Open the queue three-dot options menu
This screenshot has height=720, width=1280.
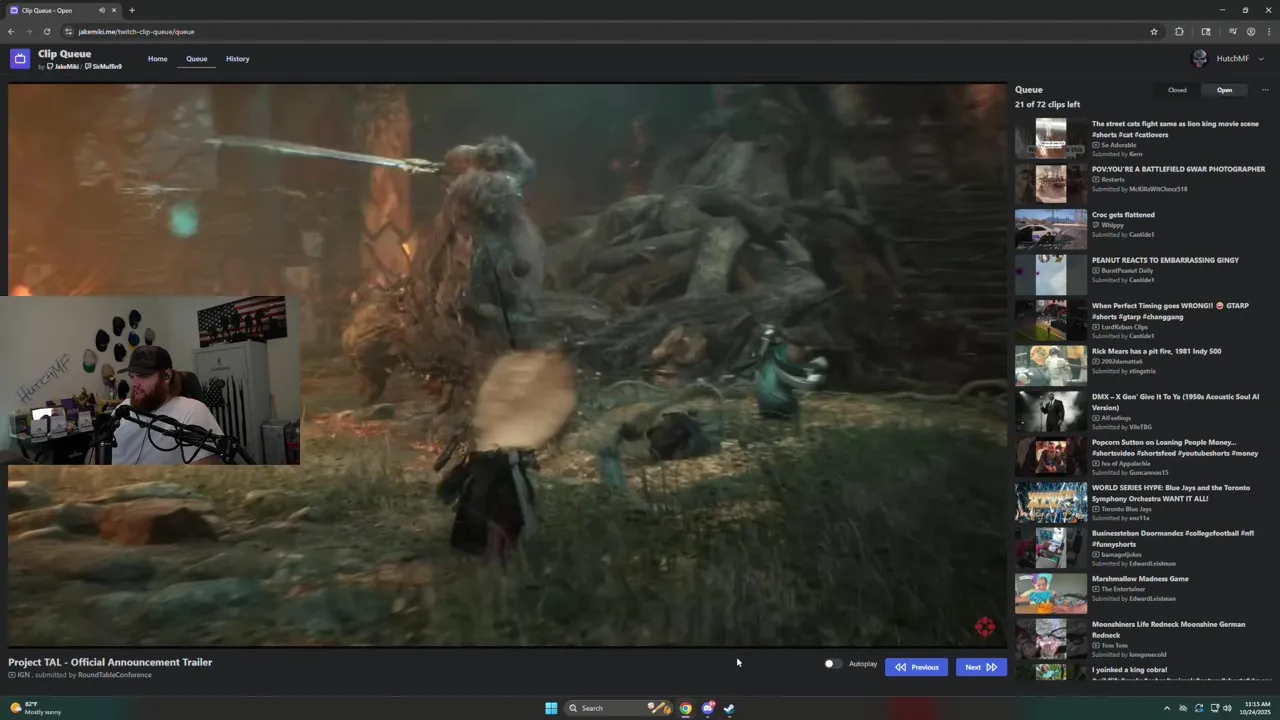pos(1265,90)
